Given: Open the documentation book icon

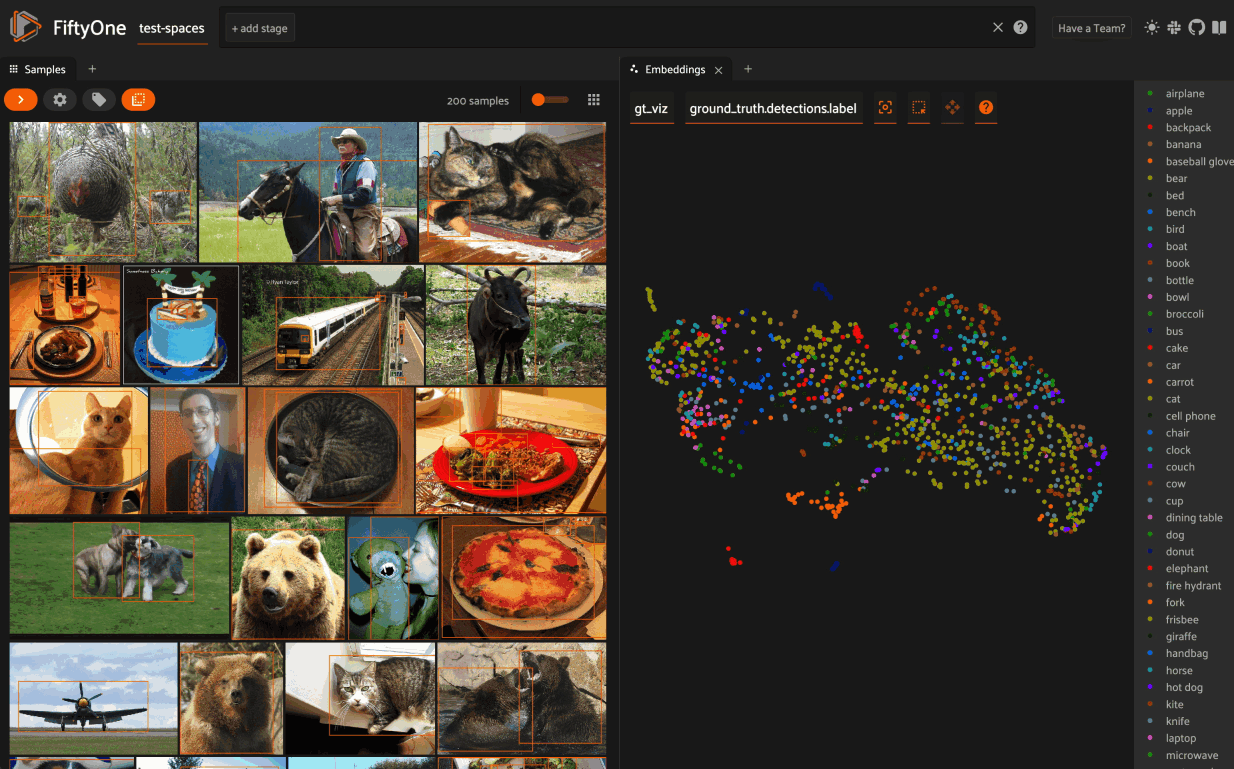Looking at the screenshot, I should pyautogui.click(x=1219, y=28).
